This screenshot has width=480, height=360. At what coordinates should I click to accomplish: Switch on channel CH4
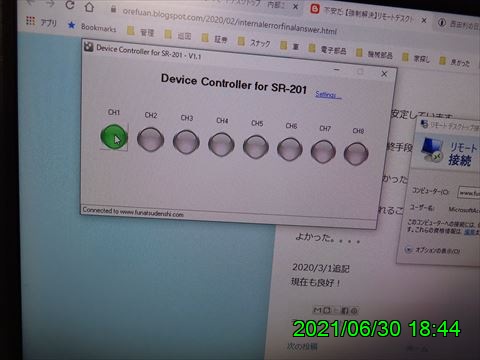221,145
